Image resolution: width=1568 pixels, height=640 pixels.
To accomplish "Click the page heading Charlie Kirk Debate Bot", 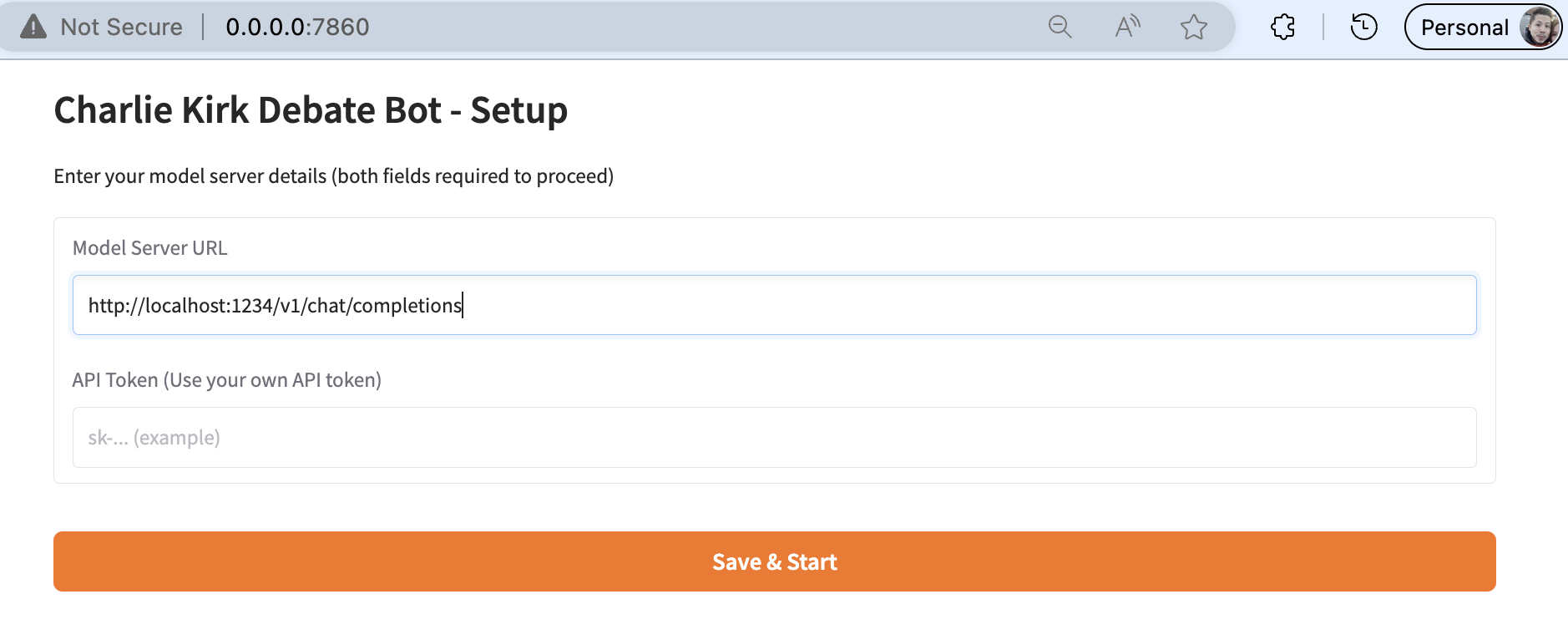I will coord(311,109).
